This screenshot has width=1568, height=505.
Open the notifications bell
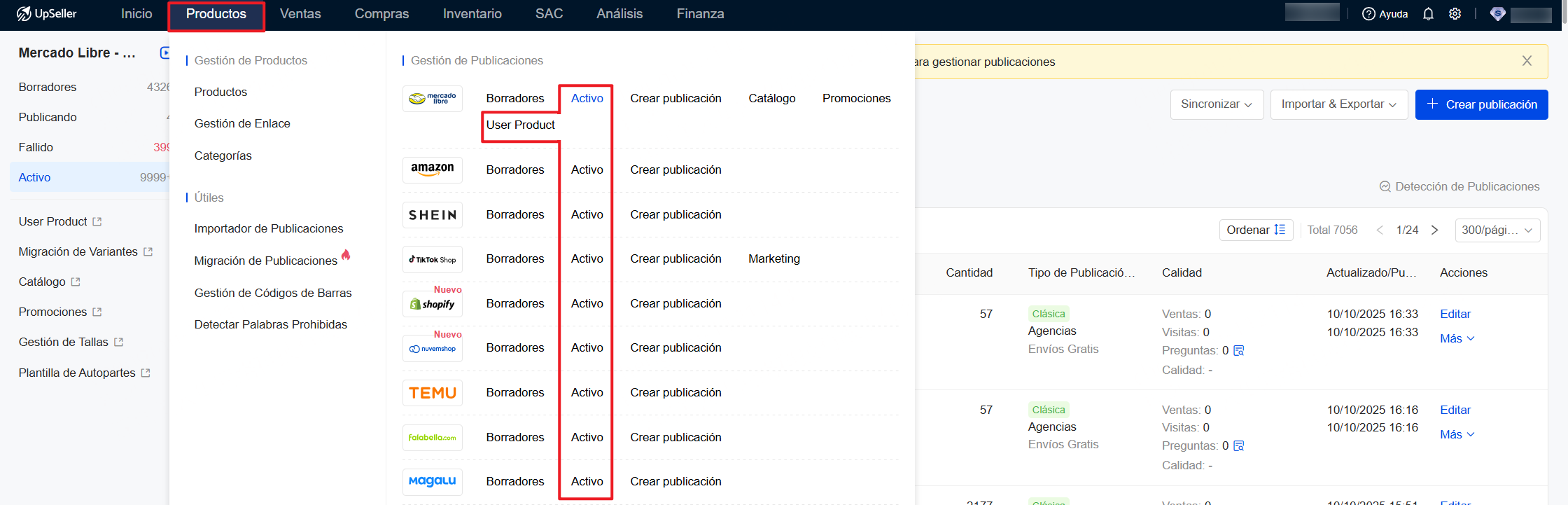pyautogui.click(x=1428, y=14)
